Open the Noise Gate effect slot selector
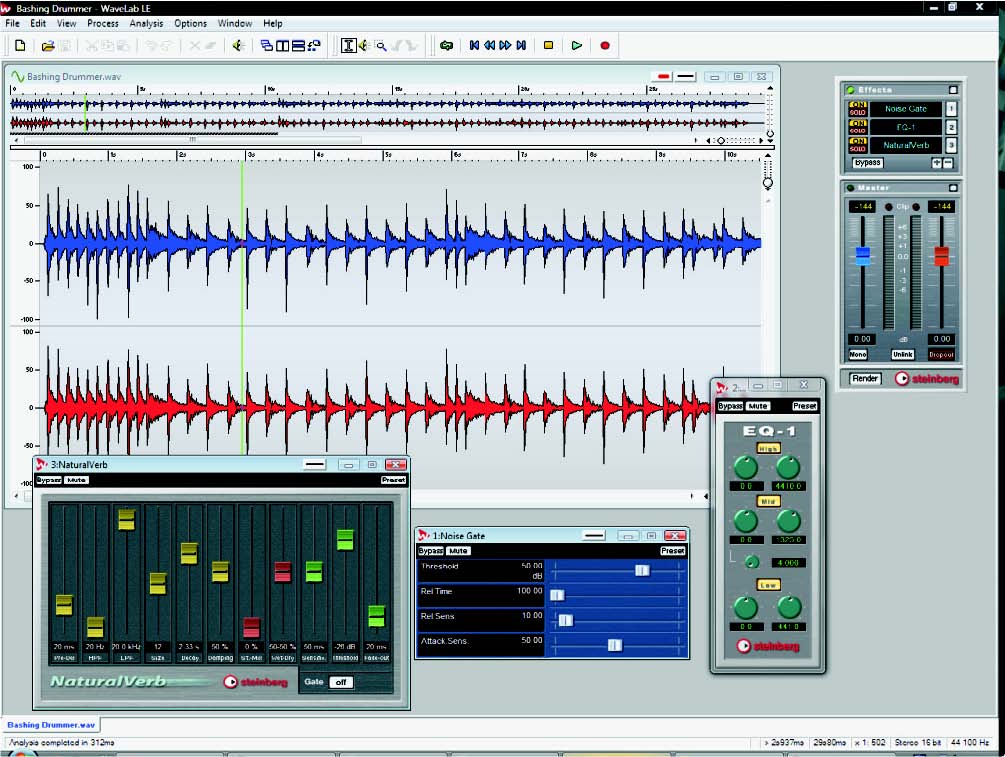Image resolution: width=1005 pixels, height=757 pixels. (906, 109)
